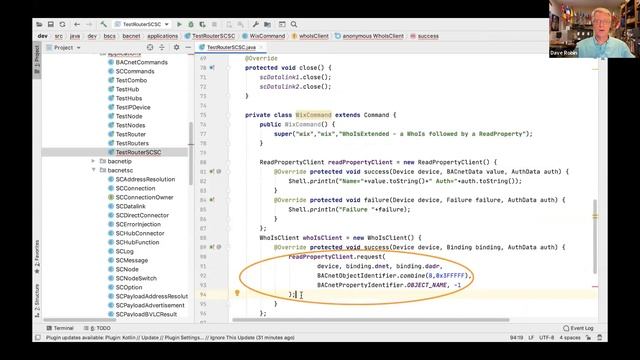The width and height of the screenshot is (640, 360).
Task: Toggle the Project tool window side tab
Action: click(x=37, y=60)
